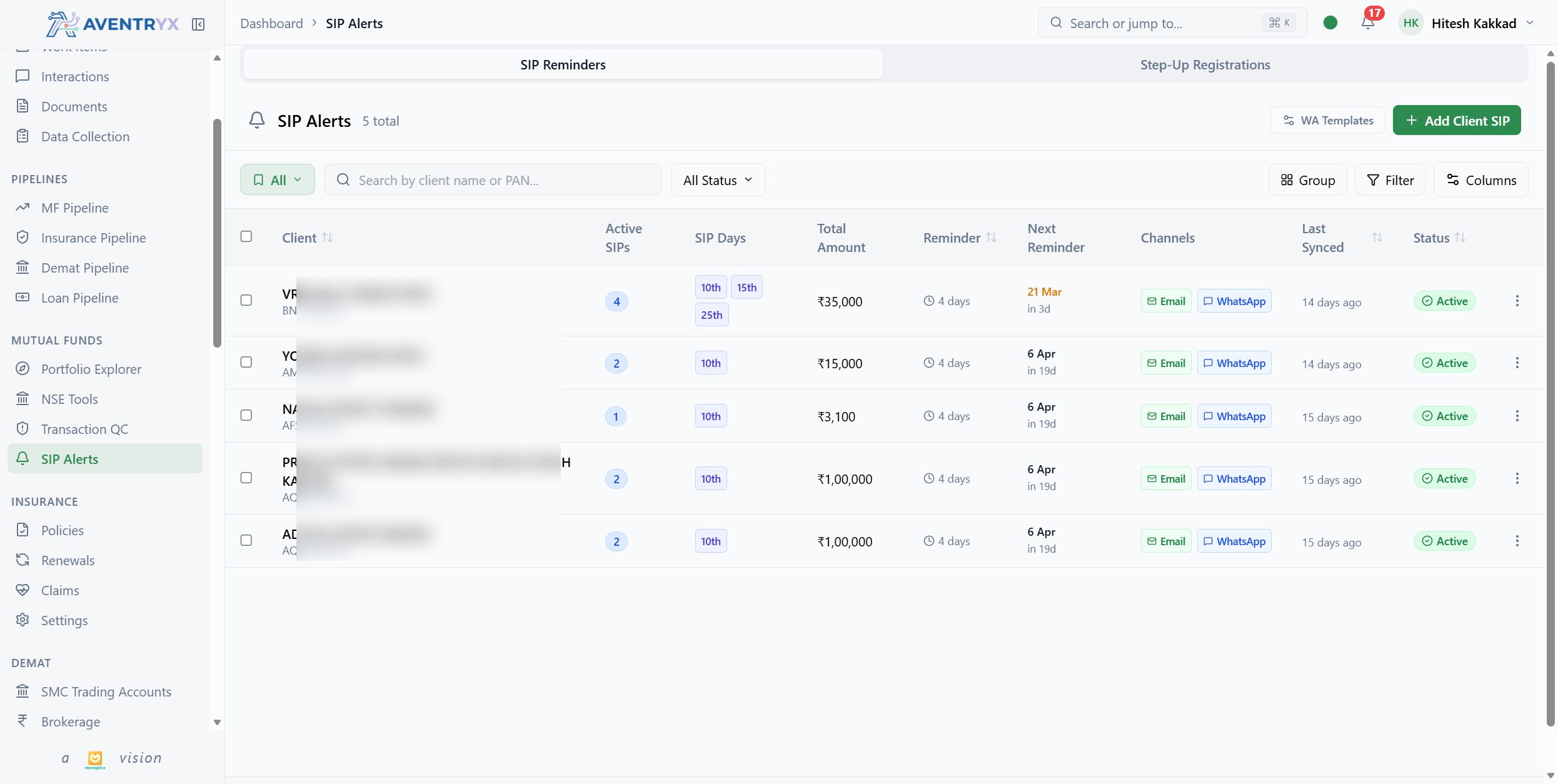Sort by Last Synced column arrows
Screen dimensions: 1558x784
tap(1377, 238)
